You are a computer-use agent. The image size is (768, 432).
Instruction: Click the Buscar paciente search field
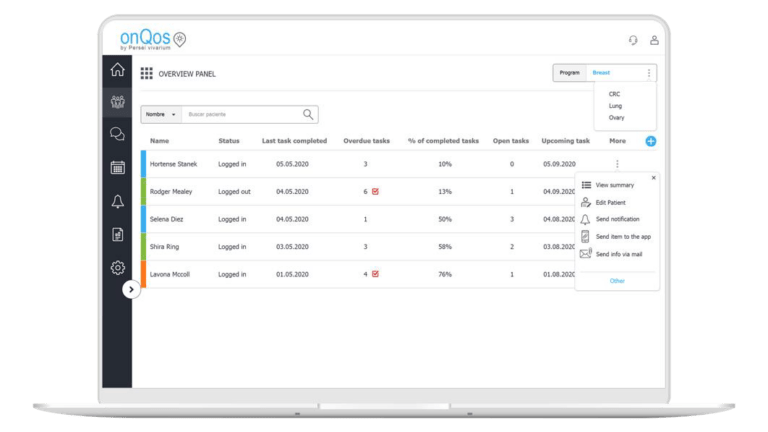242,115
